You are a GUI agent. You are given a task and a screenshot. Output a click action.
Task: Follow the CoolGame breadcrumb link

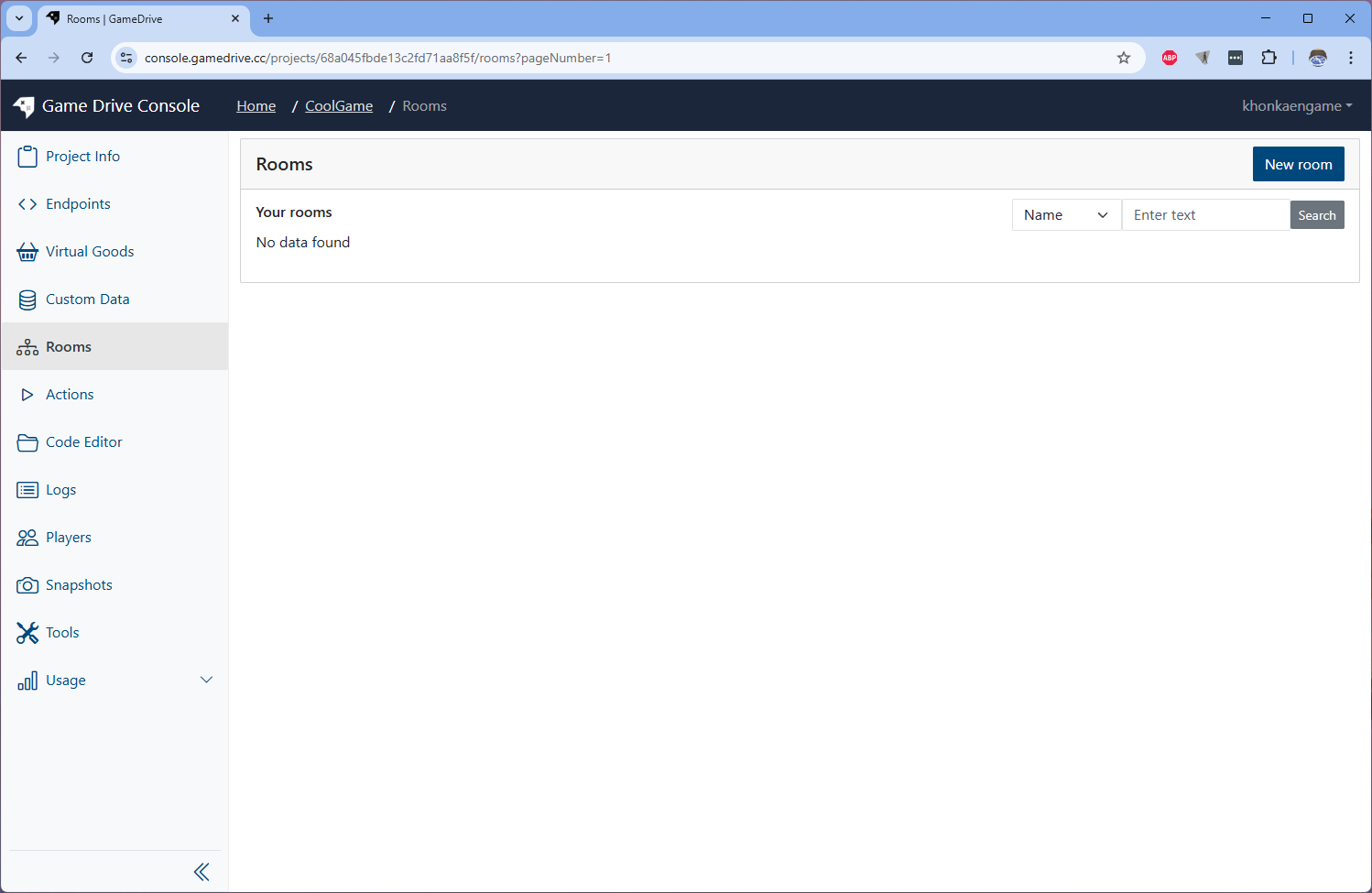(339, 106)
